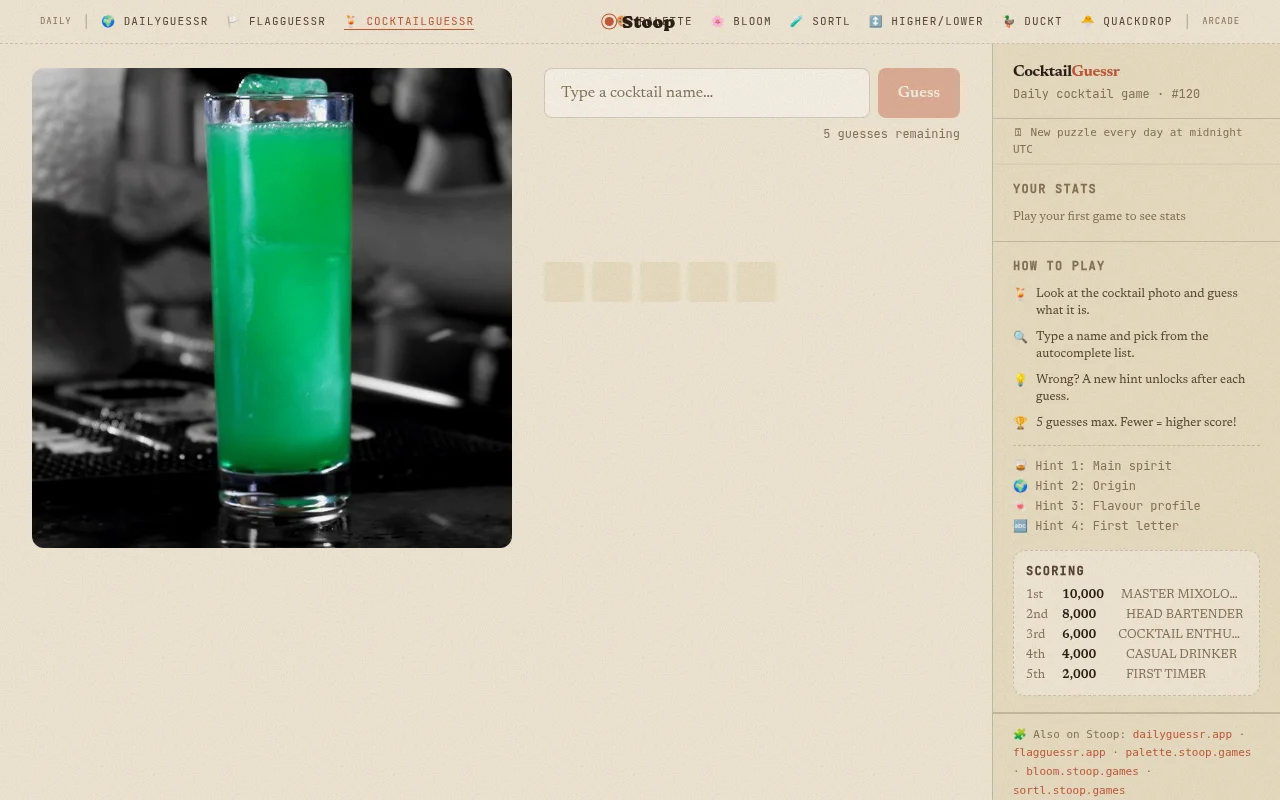Image resolution: width=1280 pixels, height=800 pixels.
Task: Click the arrows icon beside Higher/Lower
Action: [x=876, y=21]
